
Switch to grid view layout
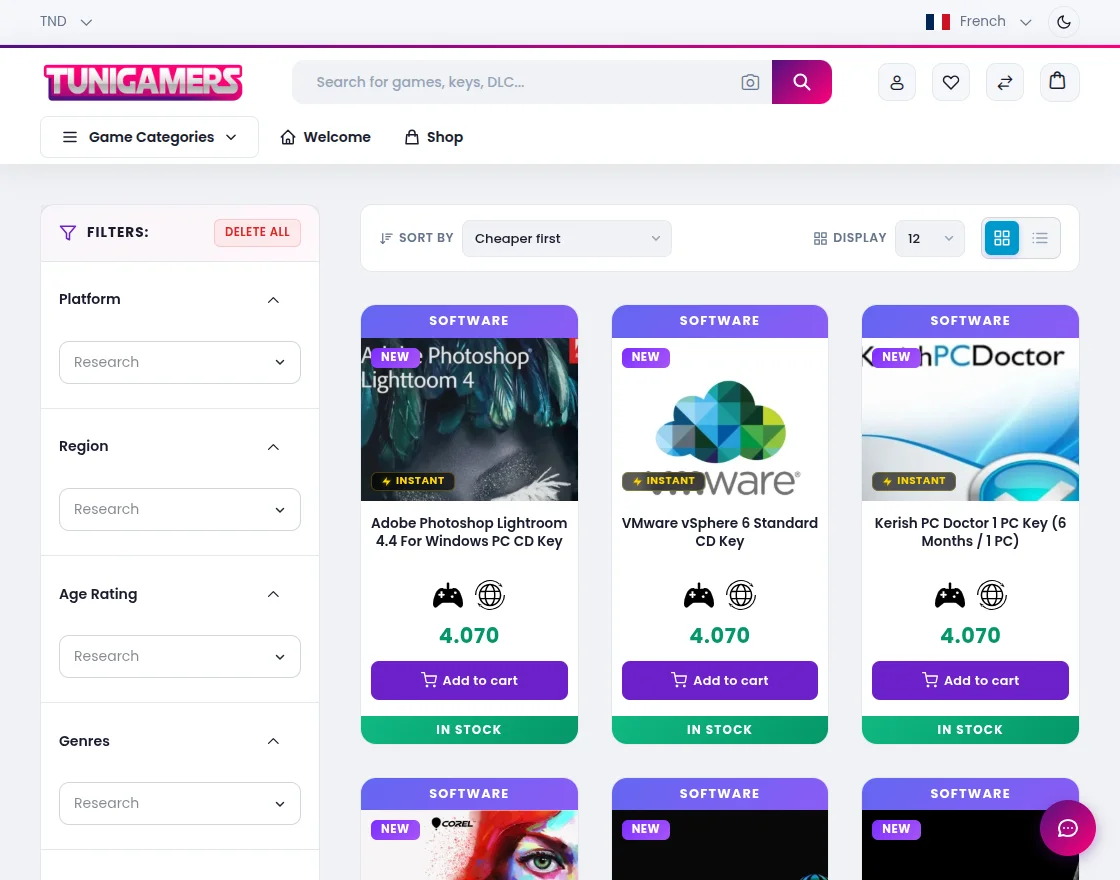(1001, 238)
